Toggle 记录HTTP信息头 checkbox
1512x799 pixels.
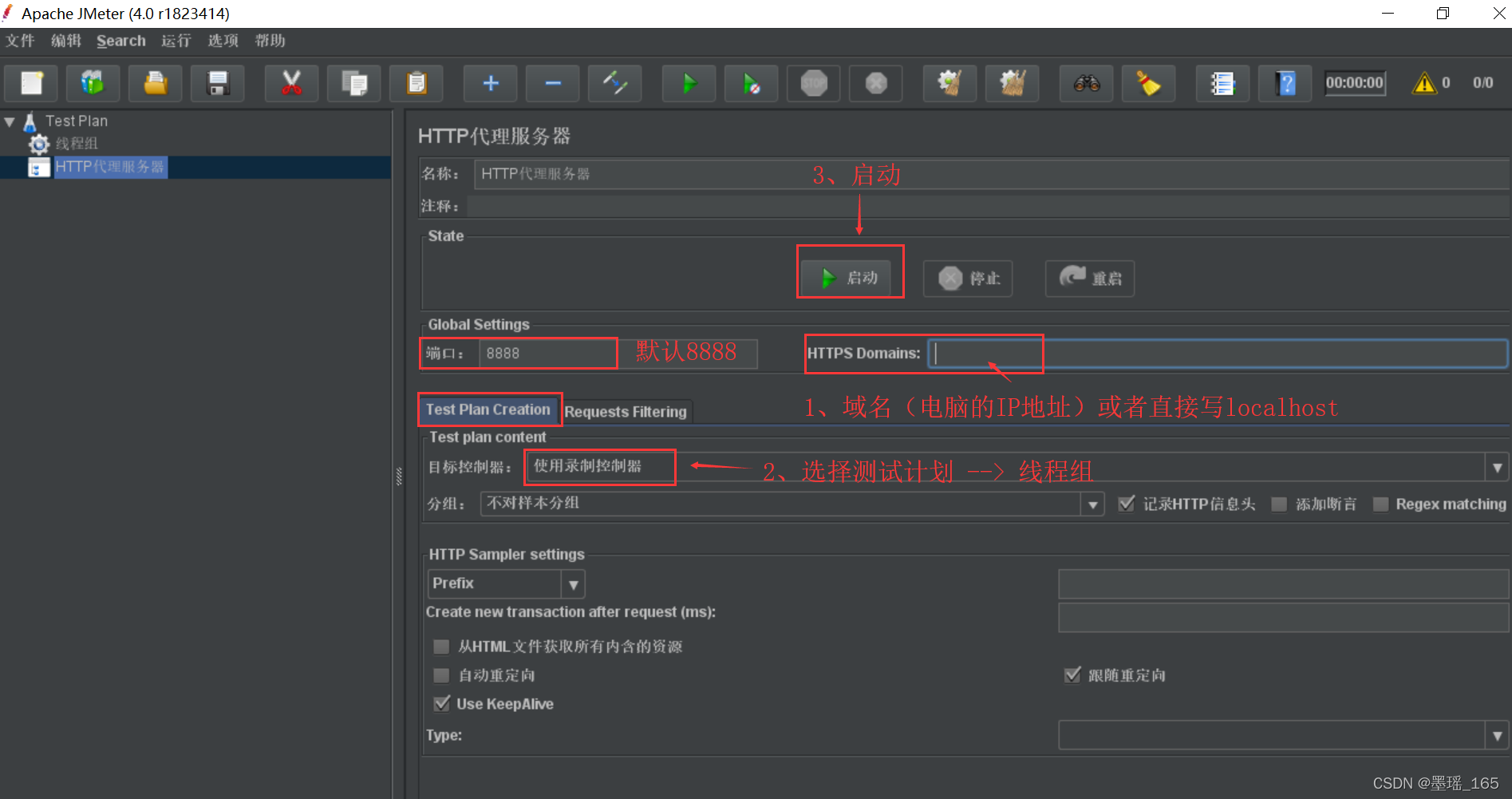(x=1127, y=504)
